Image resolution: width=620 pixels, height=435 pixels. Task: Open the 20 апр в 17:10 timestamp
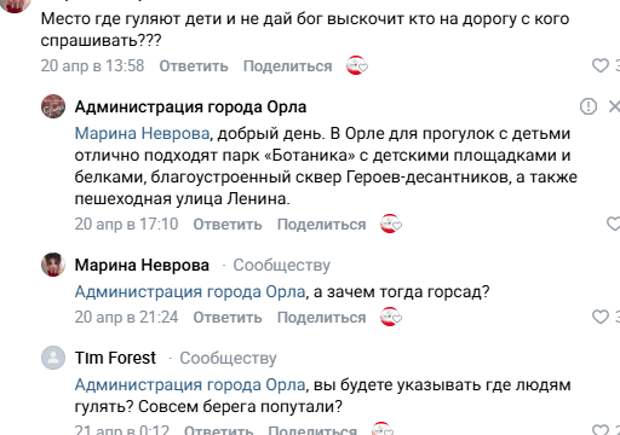click(126, 224)
